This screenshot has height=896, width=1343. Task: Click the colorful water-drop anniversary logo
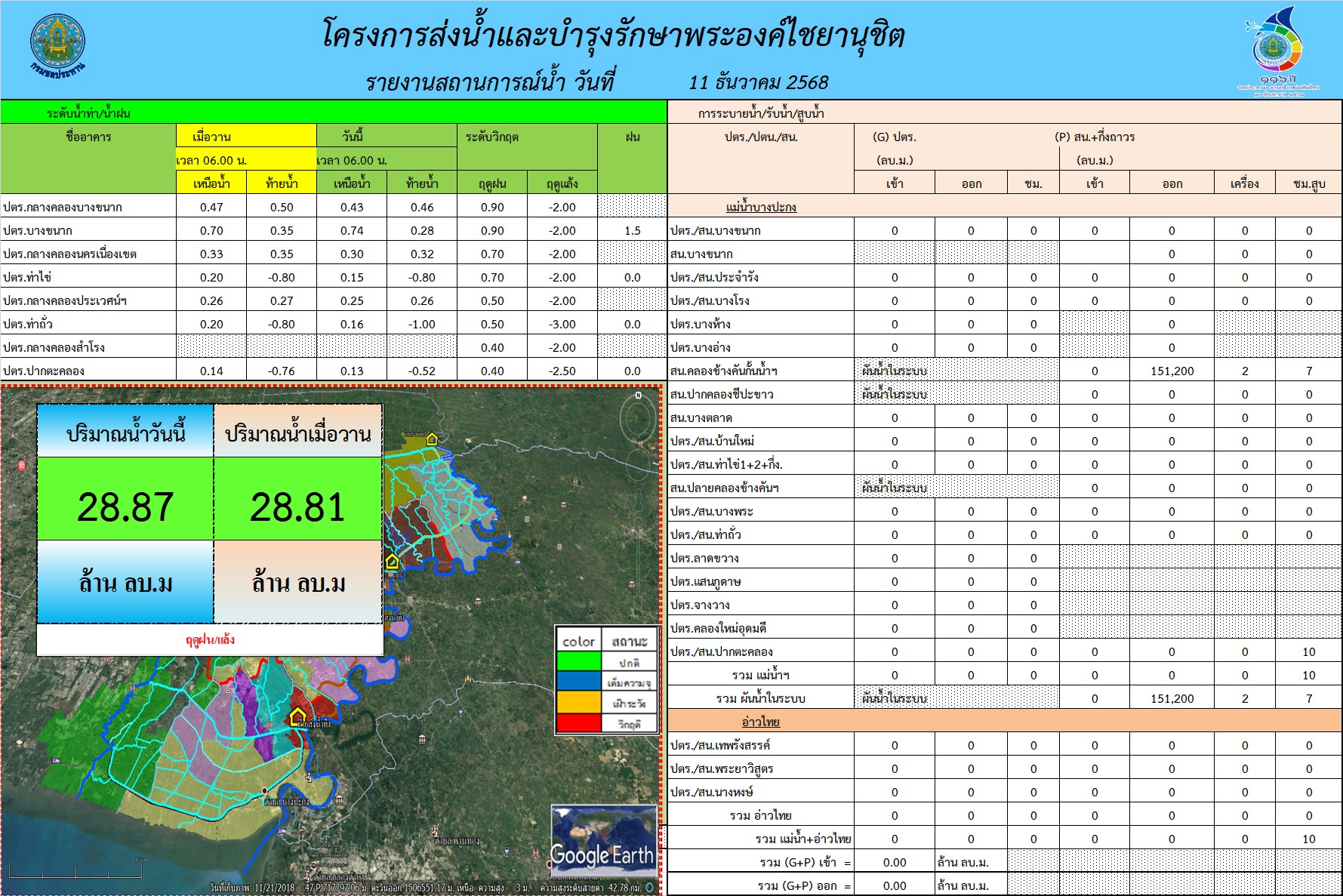coord(1277,49)
